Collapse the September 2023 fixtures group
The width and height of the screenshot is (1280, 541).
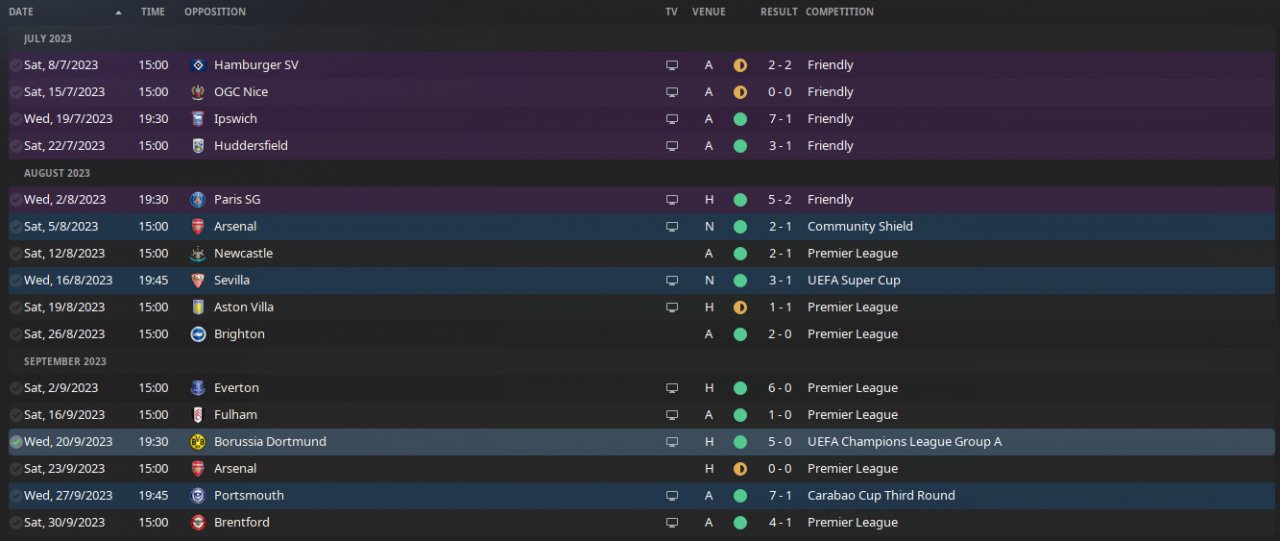(x=65, y=362)
